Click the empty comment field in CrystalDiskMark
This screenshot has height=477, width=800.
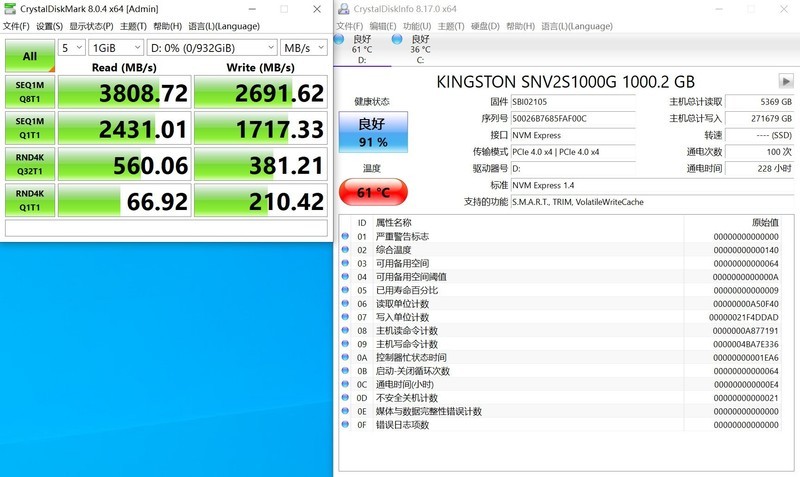[166, 228]
